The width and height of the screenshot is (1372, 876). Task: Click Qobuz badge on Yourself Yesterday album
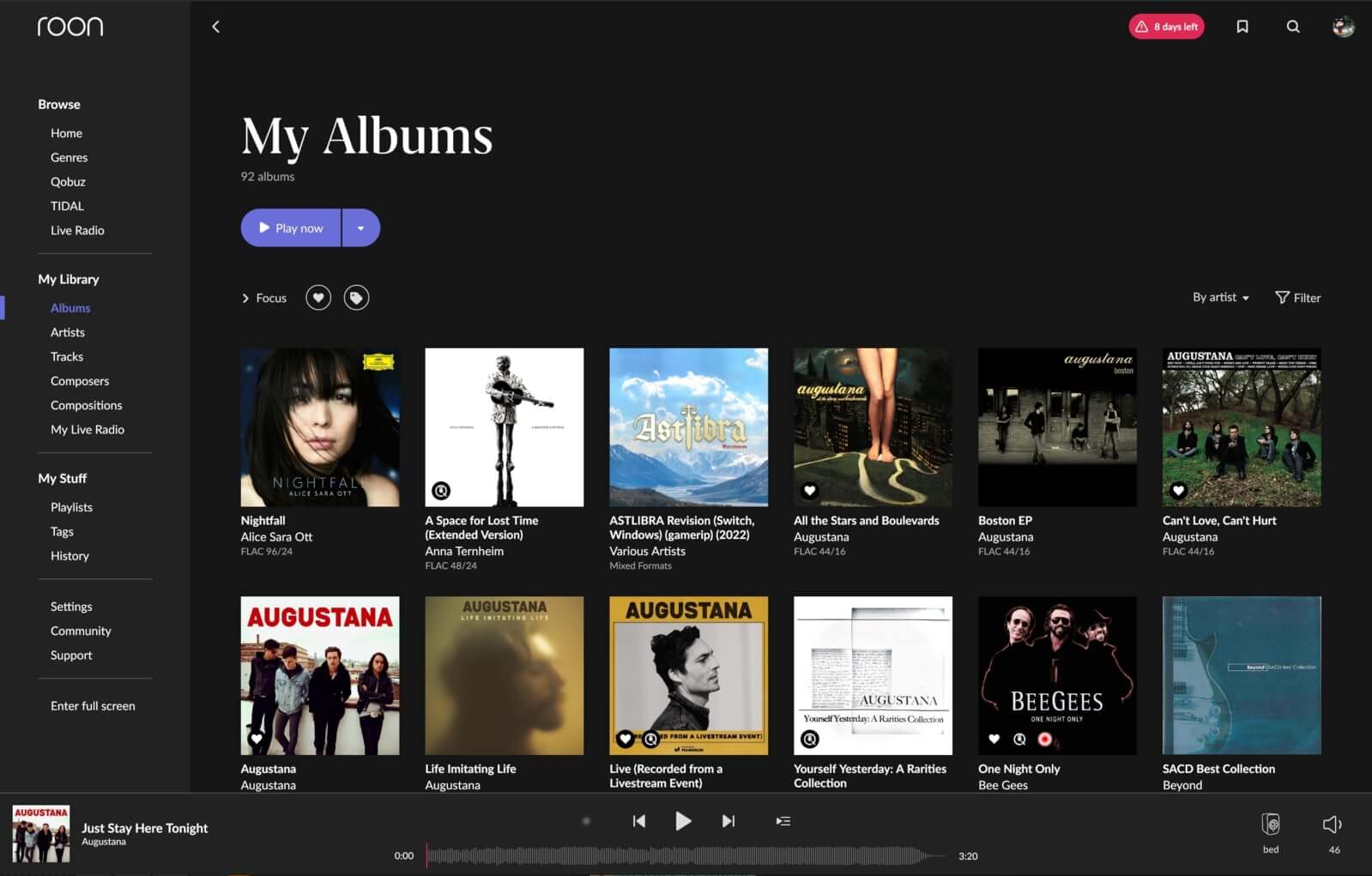click(x=809, y=739)
